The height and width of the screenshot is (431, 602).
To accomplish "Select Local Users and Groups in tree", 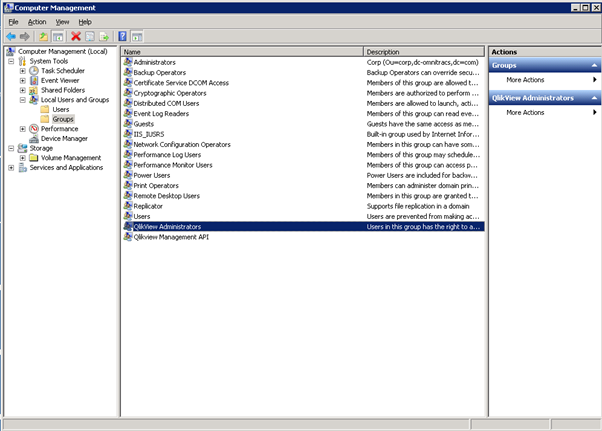I will coord(75,100).
